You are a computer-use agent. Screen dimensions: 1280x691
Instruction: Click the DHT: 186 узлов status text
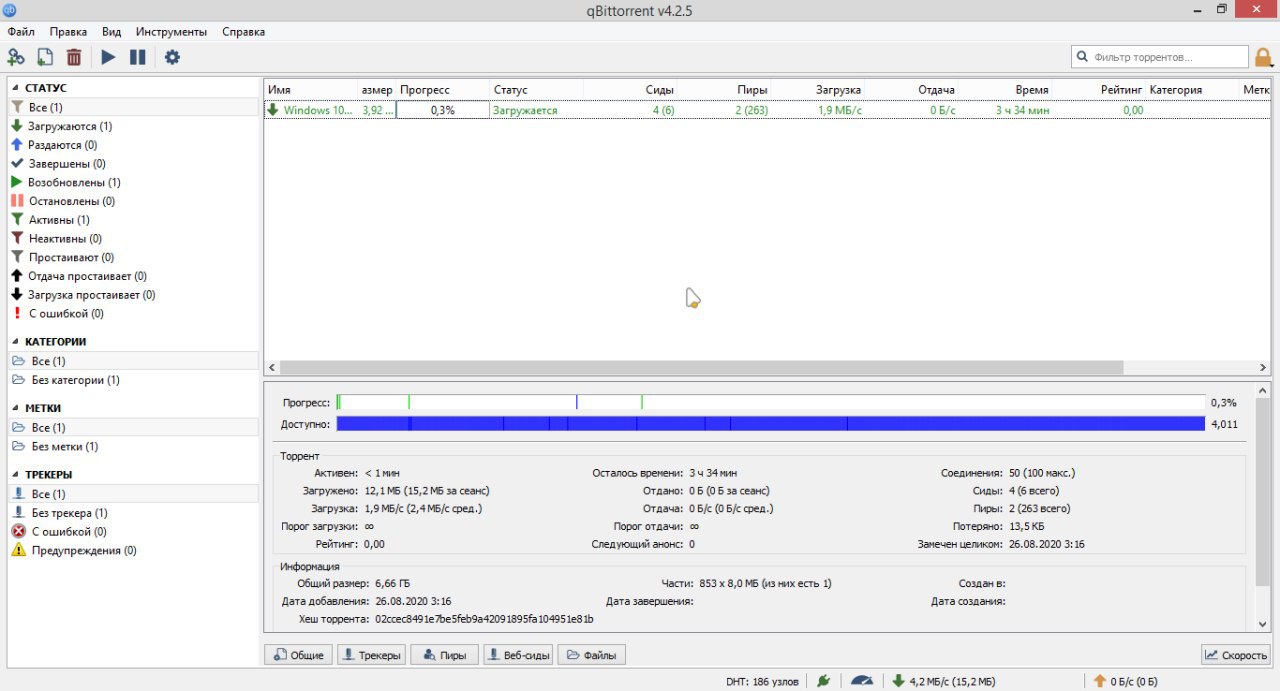point(762,682)
